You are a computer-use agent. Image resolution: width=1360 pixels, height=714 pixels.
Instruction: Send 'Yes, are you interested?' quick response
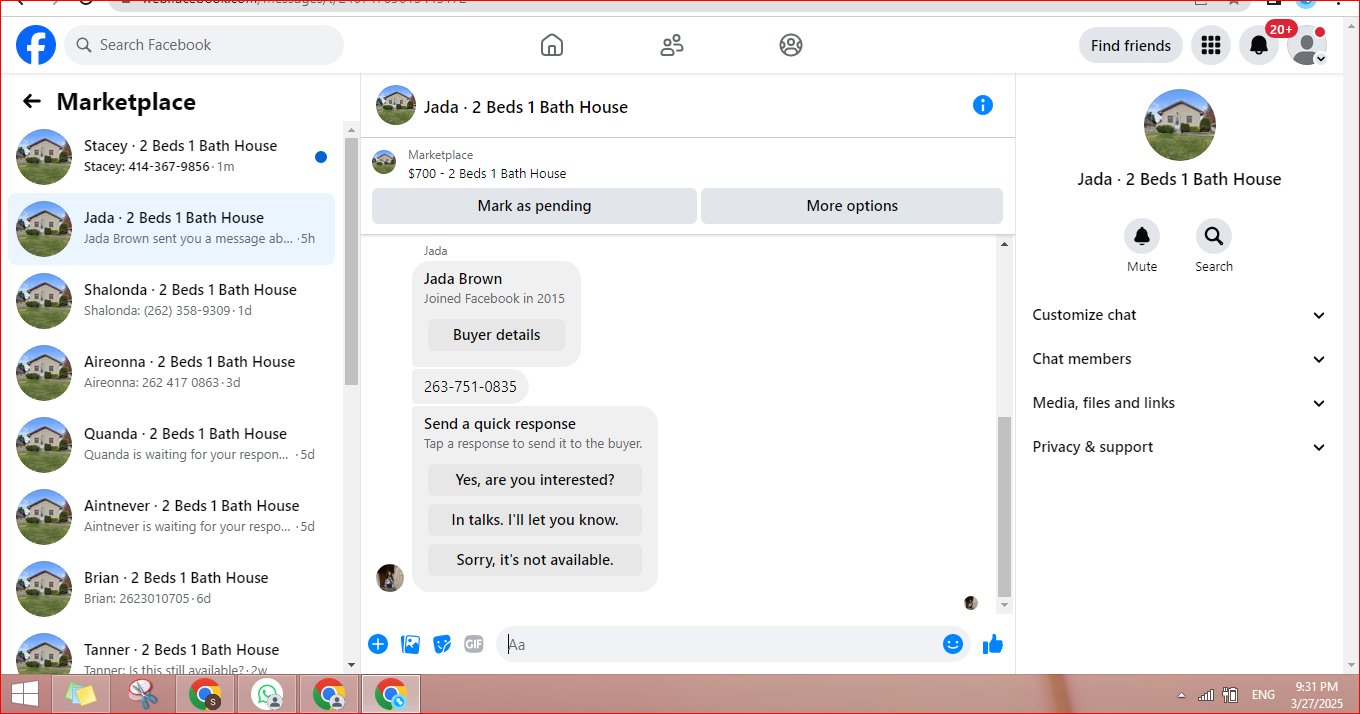[x=535, y=480]
